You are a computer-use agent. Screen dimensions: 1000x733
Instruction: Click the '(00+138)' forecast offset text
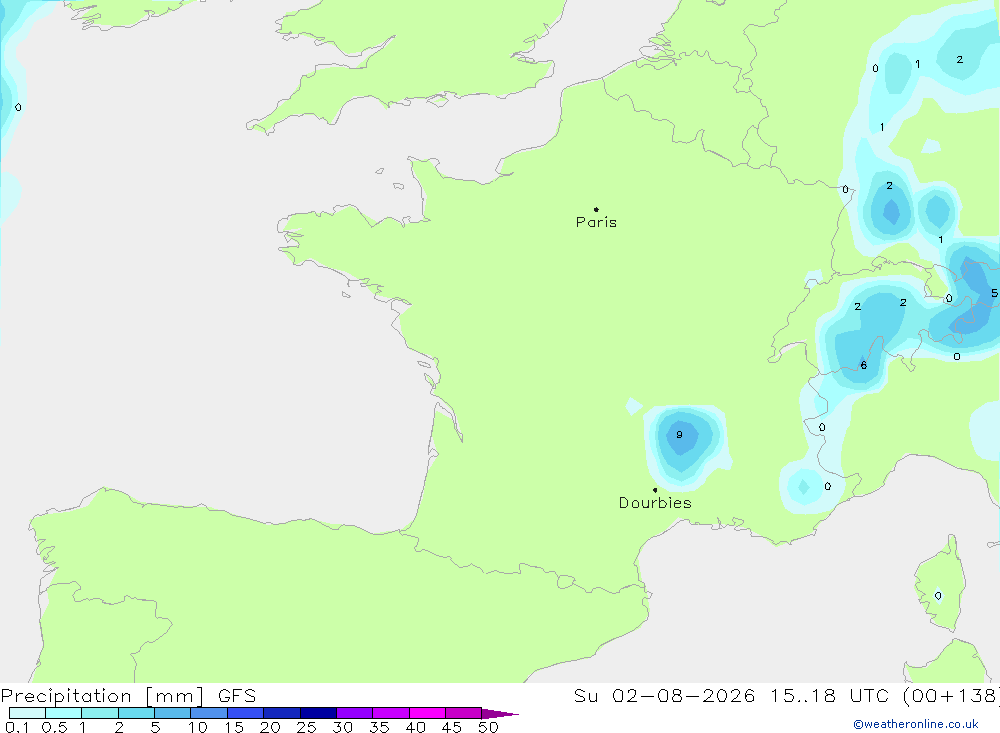(951, 696)
